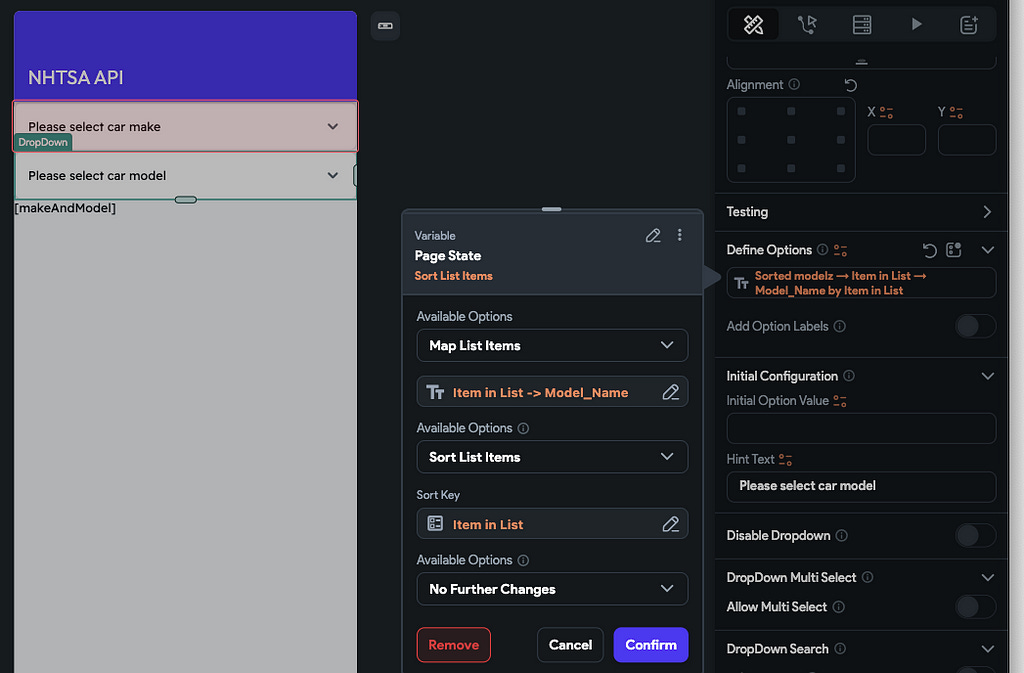Select the car make dropdown on canvas
Image resolution: width=1024 pixels, height=673 pixels.
tap(185, 126)
